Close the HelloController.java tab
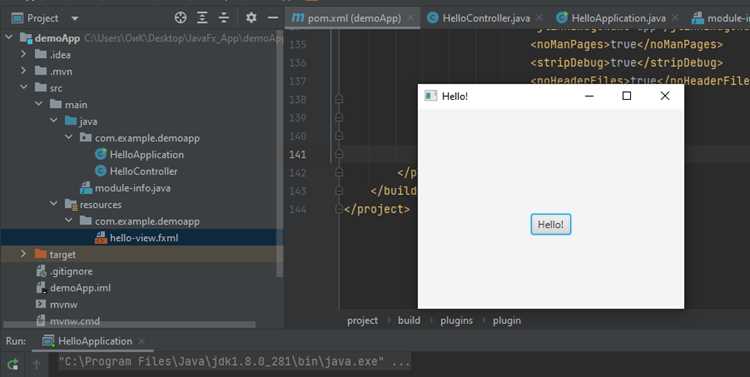 point(539,18)
